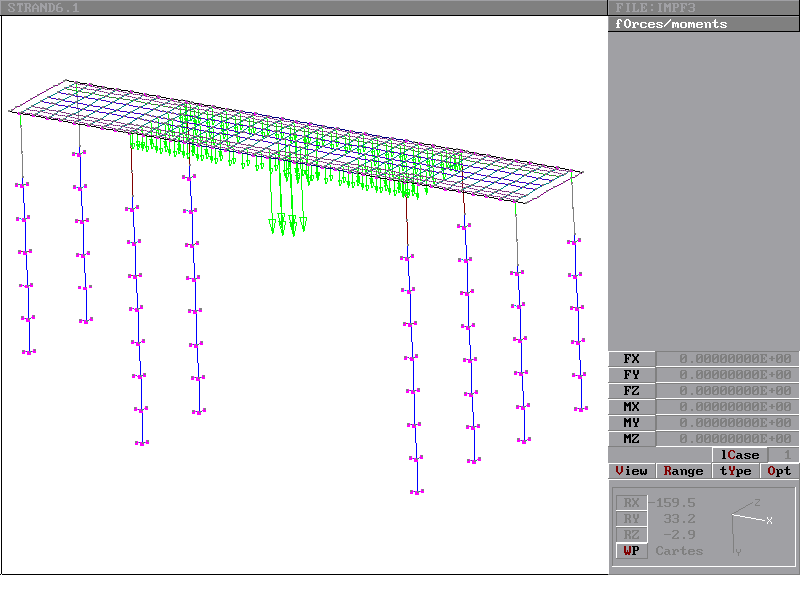This screenshot has width=800, height=600.
Task: Select the FZ force component button
Action: pos(631,391)
